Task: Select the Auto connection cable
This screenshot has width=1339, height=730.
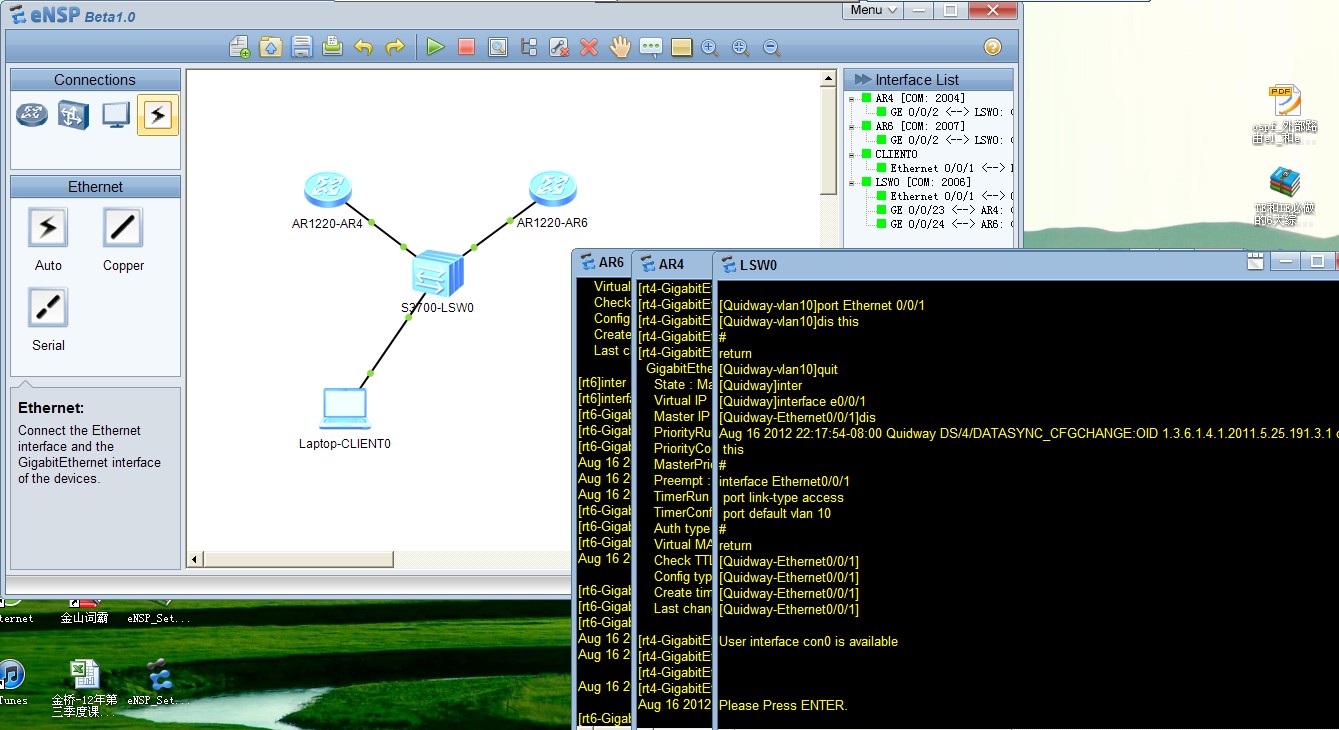Action: click(48, 228)
